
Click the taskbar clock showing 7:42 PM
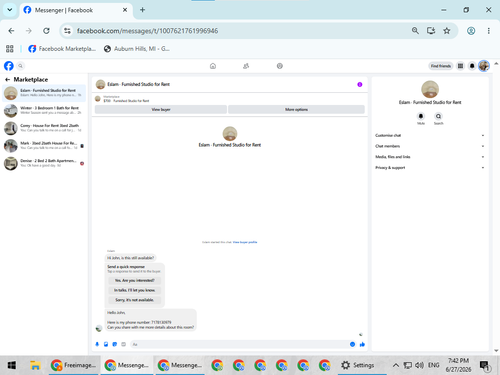[458, 365]
